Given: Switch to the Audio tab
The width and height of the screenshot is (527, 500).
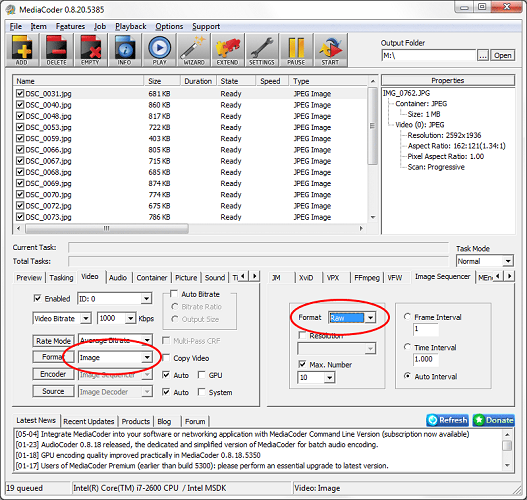Looking at the screenshot, I should click(118, 278).
